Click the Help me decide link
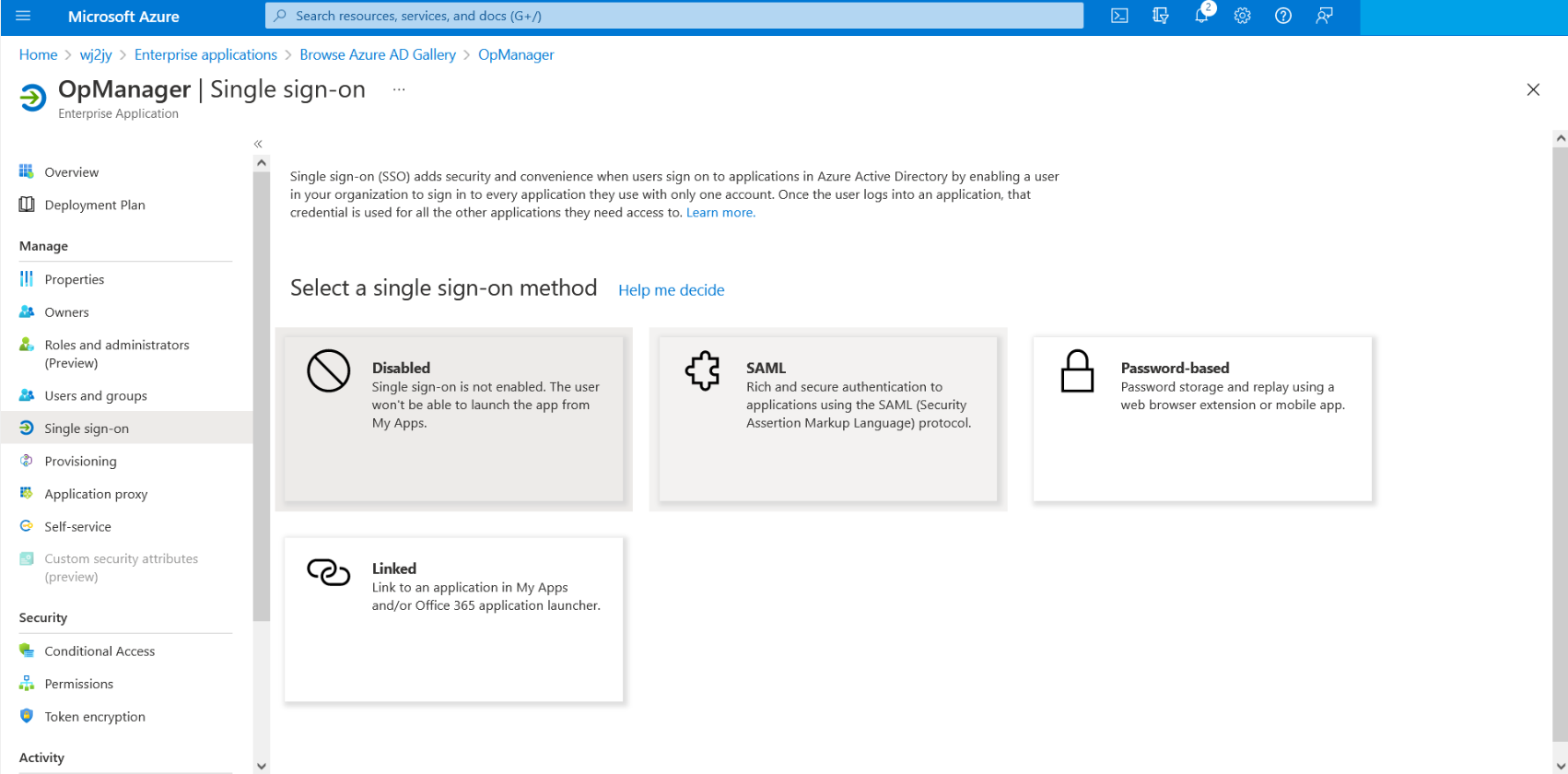1568x774 pixels. [671, 290]
